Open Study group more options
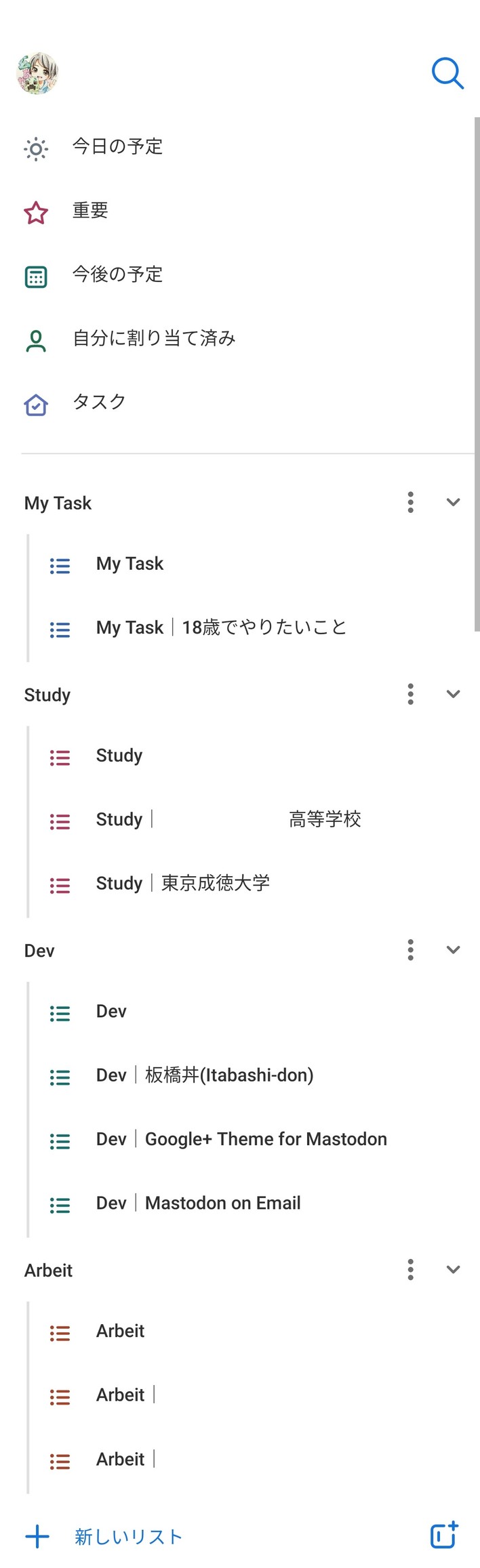This screenshot has height=1568, width=480. (x=410, y=694)
